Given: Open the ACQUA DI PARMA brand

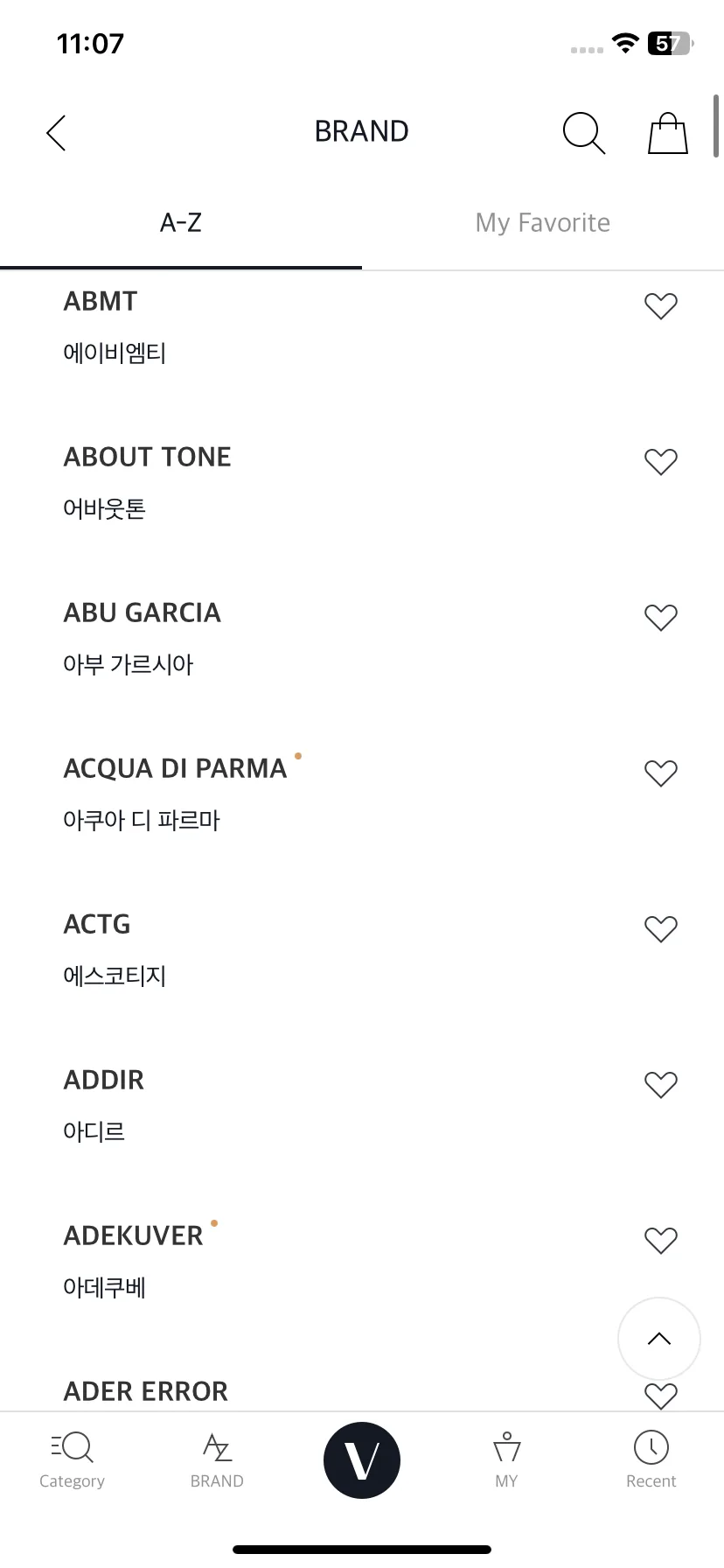Looking at the screenshot, I should [175, 768].
